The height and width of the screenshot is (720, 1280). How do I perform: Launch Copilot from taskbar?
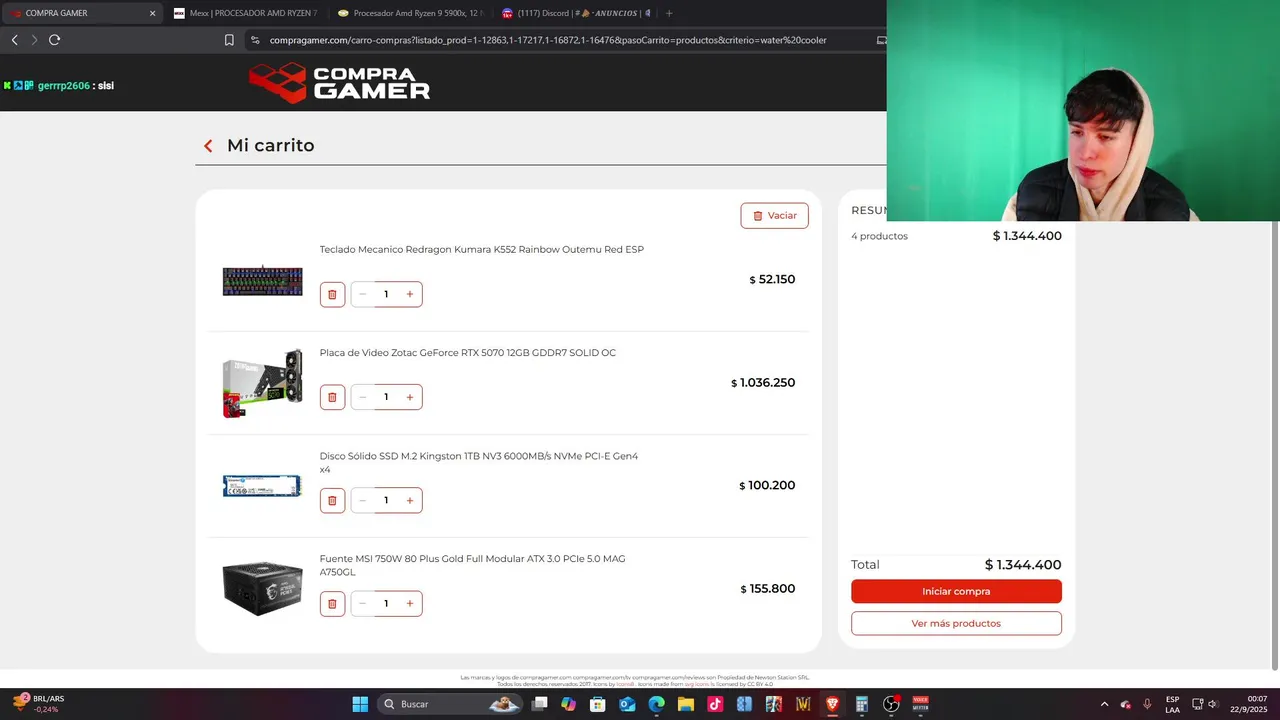click(569, 704)
